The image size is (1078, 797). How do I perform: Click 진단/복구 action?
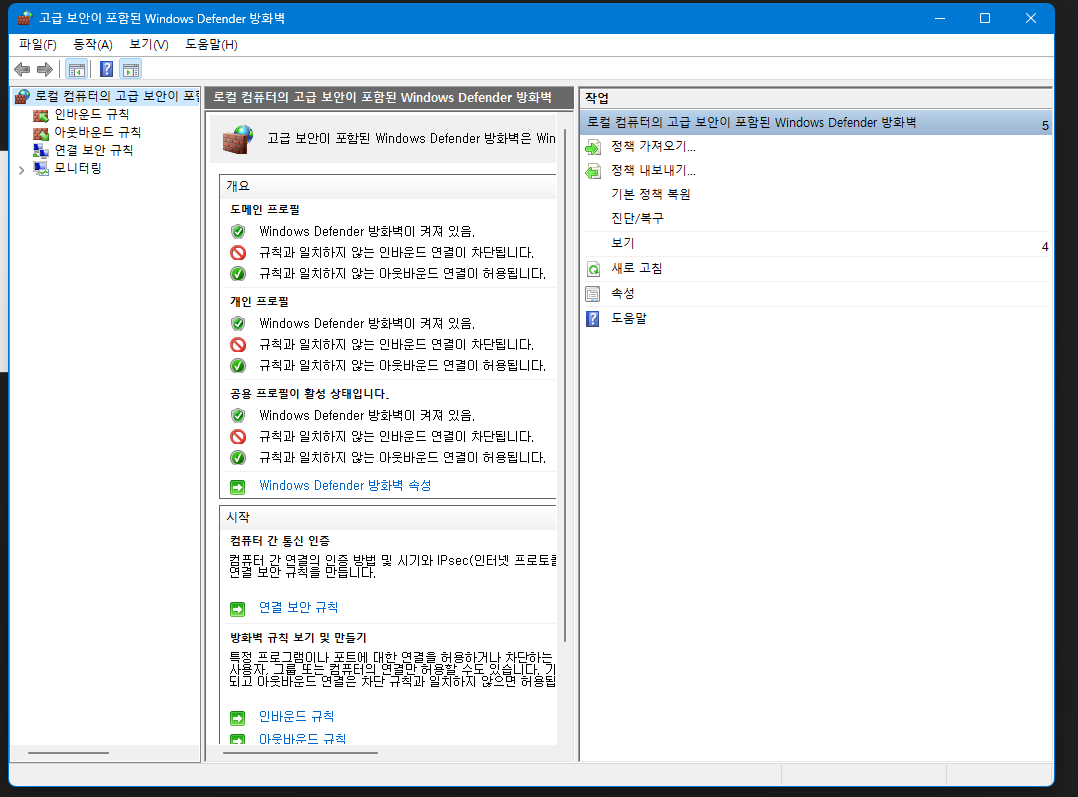pyautogui.click(x=637, y=219)
